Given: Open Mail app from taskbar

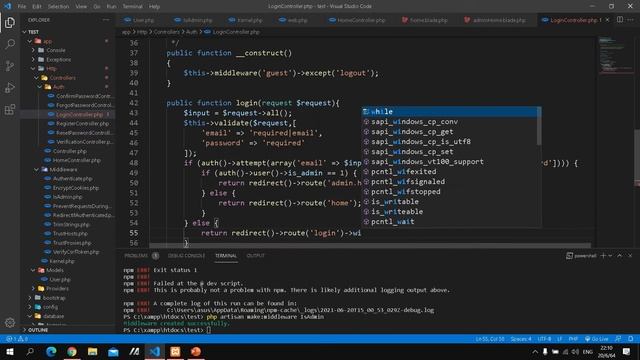Looking at the screenshot, I should [x=113, y=351].
